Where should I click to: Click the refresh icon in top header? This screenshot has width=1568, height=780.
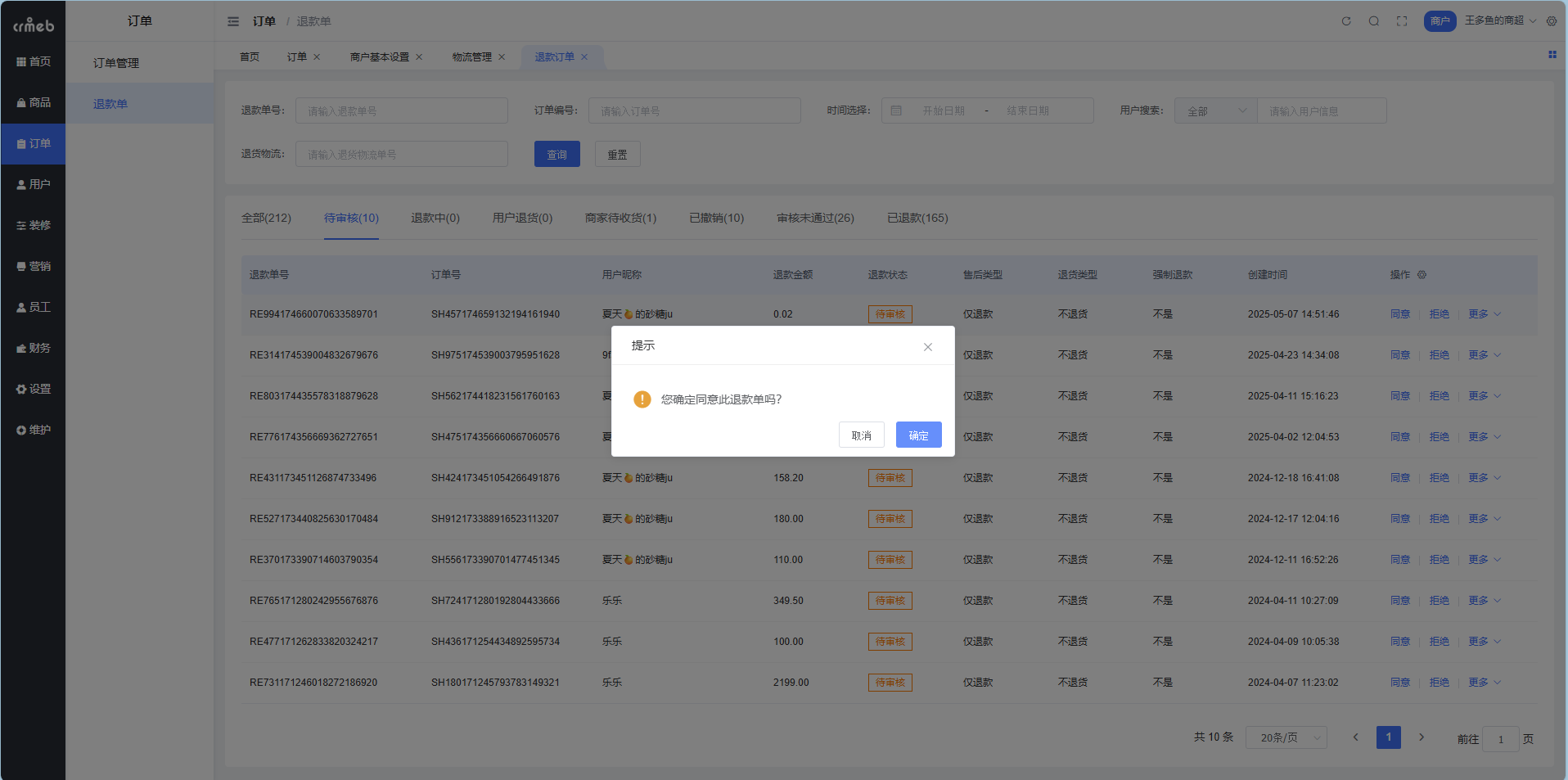[1346, 21]
